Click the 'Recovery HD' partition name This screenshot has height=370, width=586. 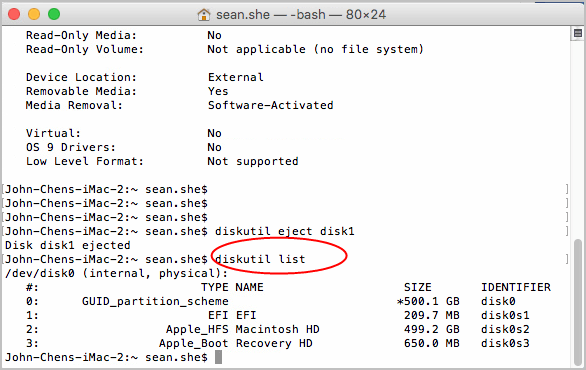coord(274,343)
